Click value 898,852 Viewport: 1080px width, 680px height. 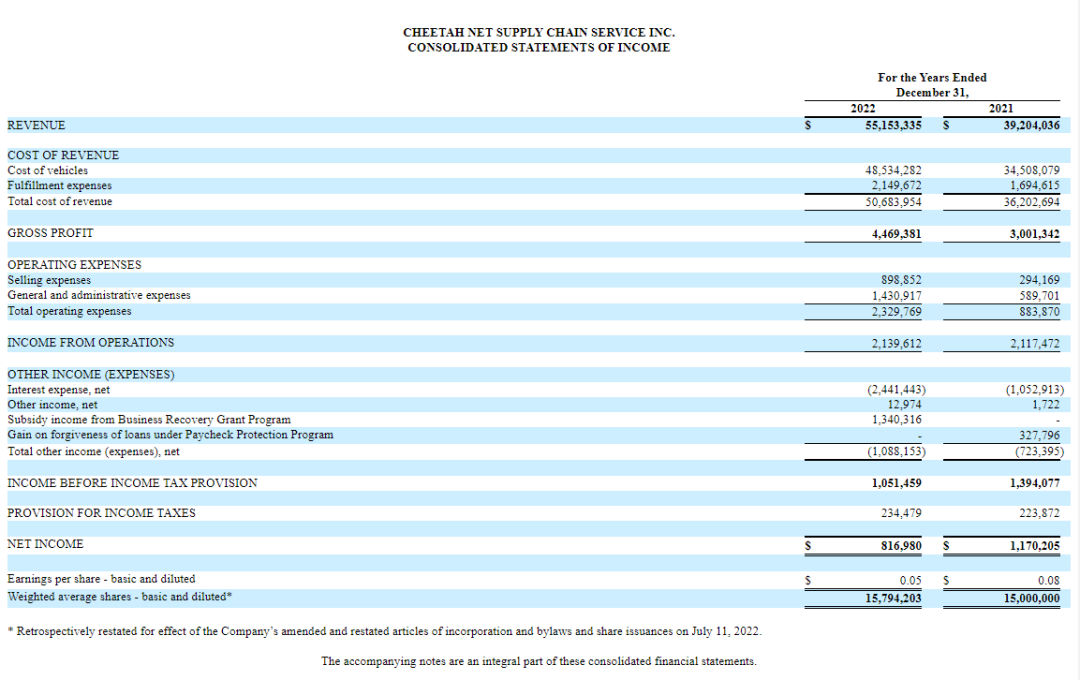901,280
